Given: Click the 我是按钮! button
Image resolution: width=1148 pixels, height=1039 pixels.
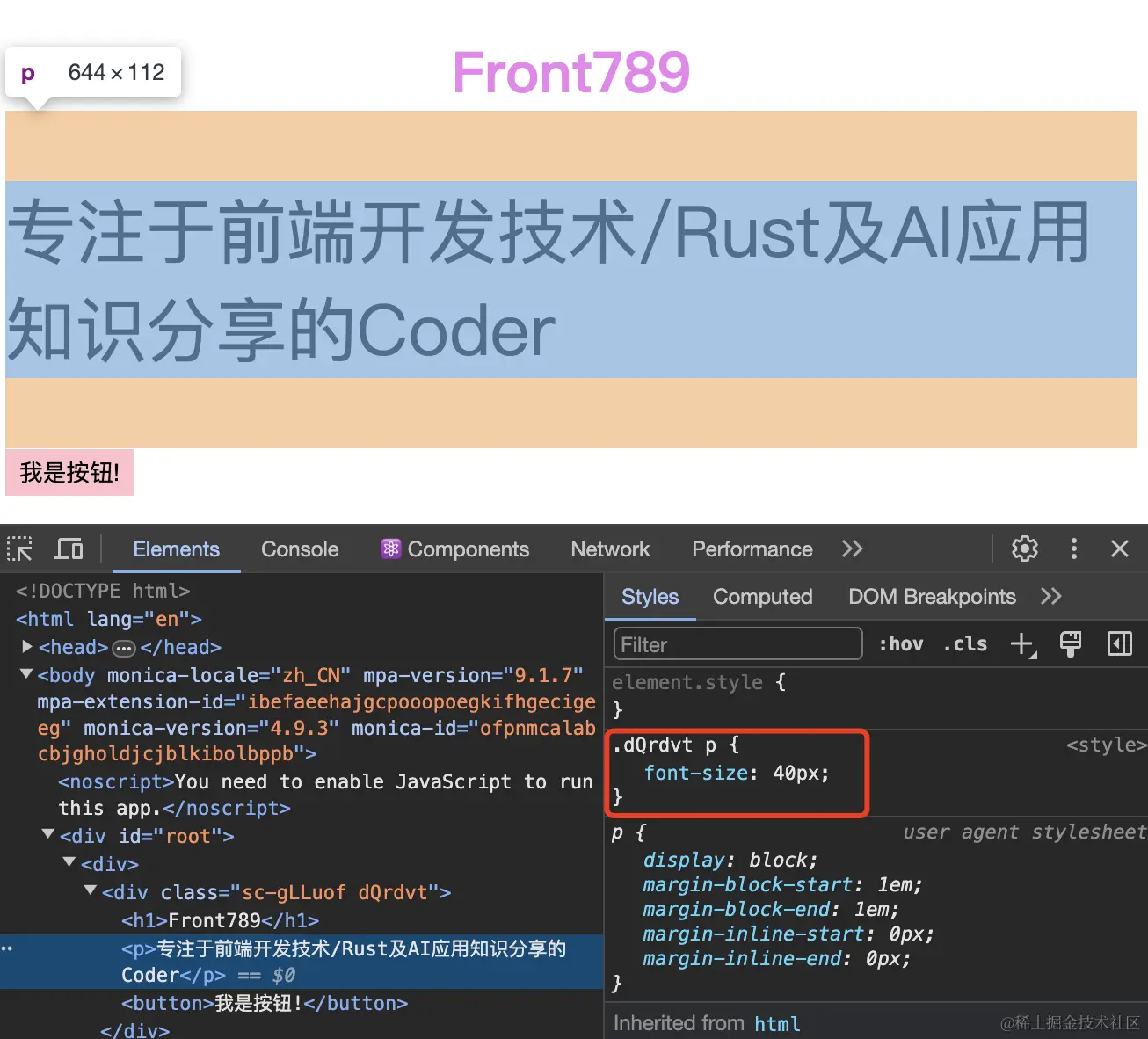Looking at the screenshot, I should click(69, 473).
